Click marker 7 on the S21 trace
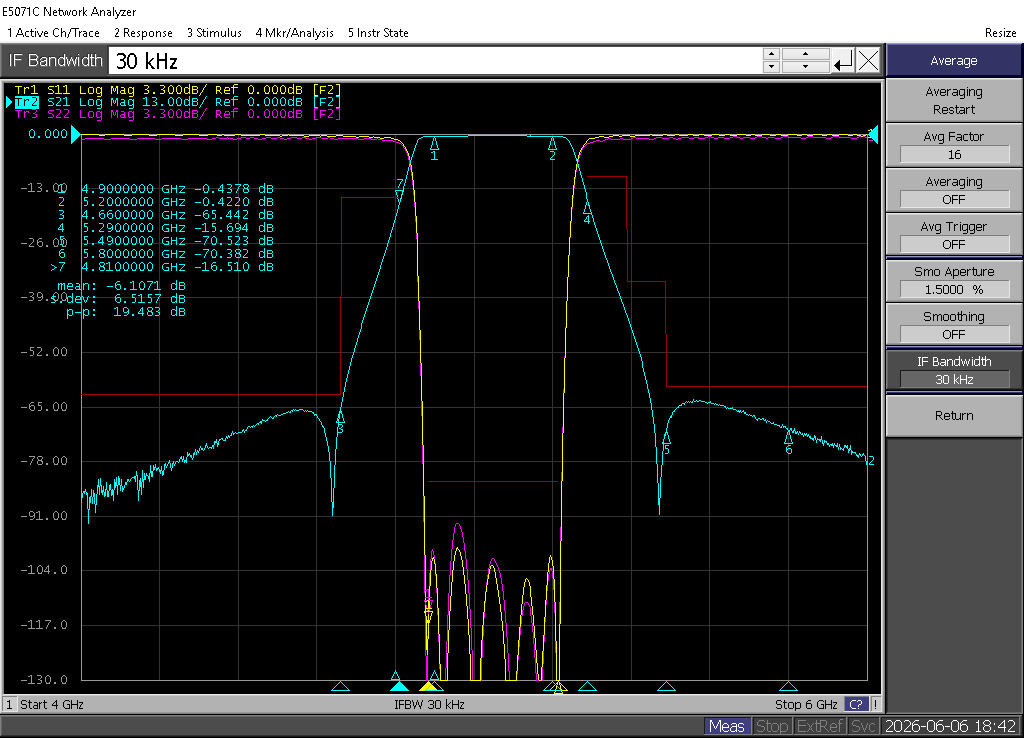Screen dimensions: 1024x738 (400, 189)
